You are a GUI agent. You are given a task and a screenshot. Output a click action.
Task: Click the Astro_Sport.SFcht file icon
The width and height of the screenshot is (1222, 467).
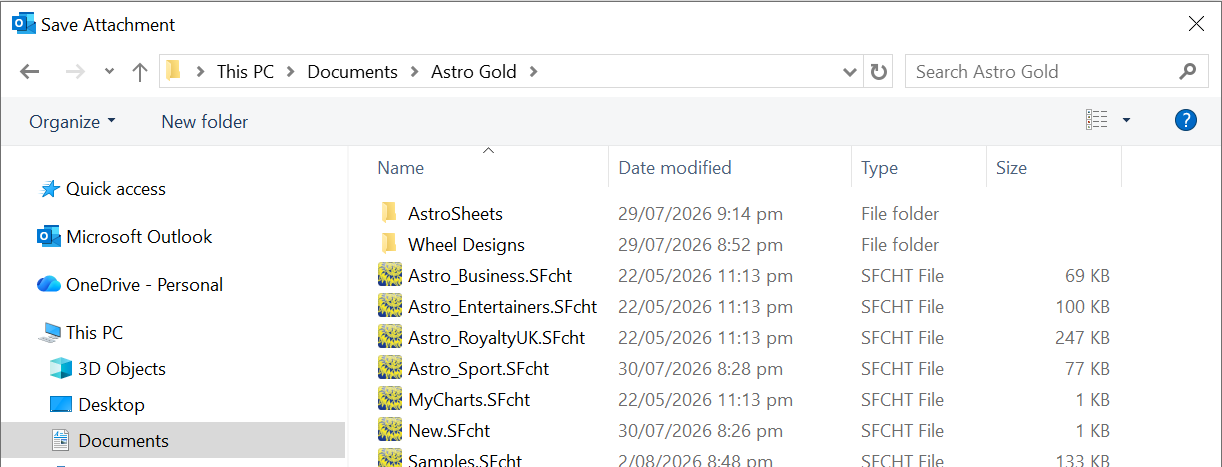(390, 368)
